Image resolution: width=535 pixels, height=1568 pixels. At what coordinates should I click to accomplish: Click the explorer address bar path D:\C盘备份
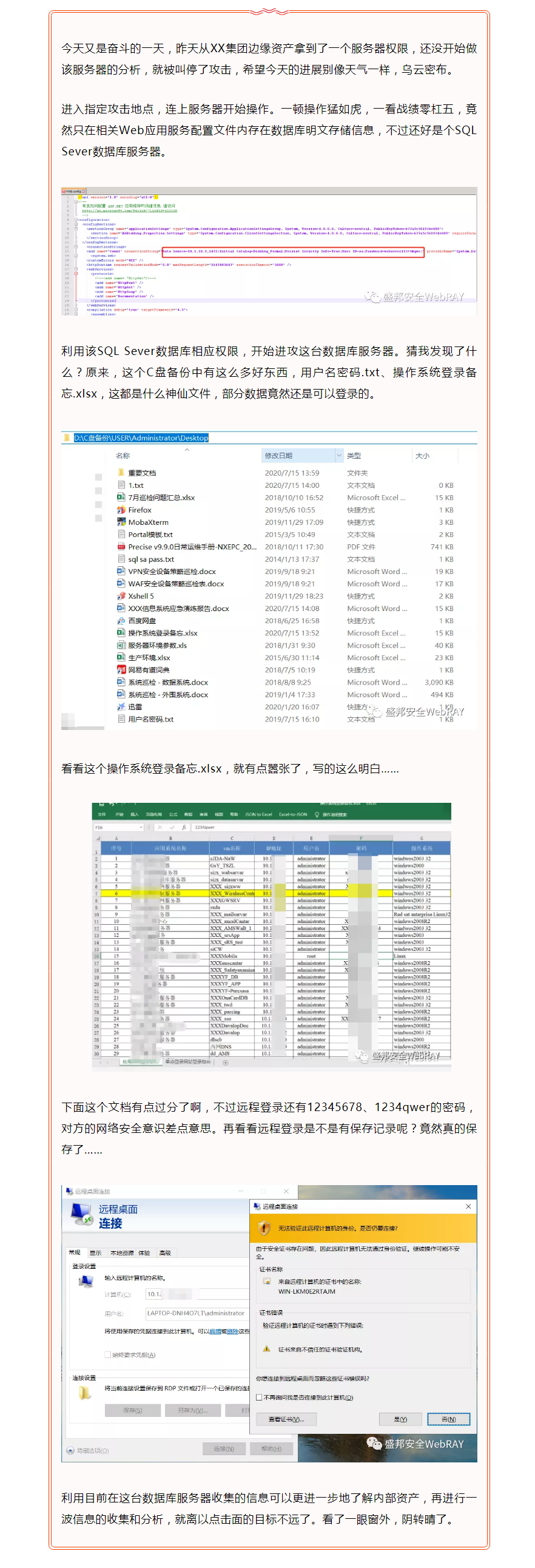click(x=141, y=438)
